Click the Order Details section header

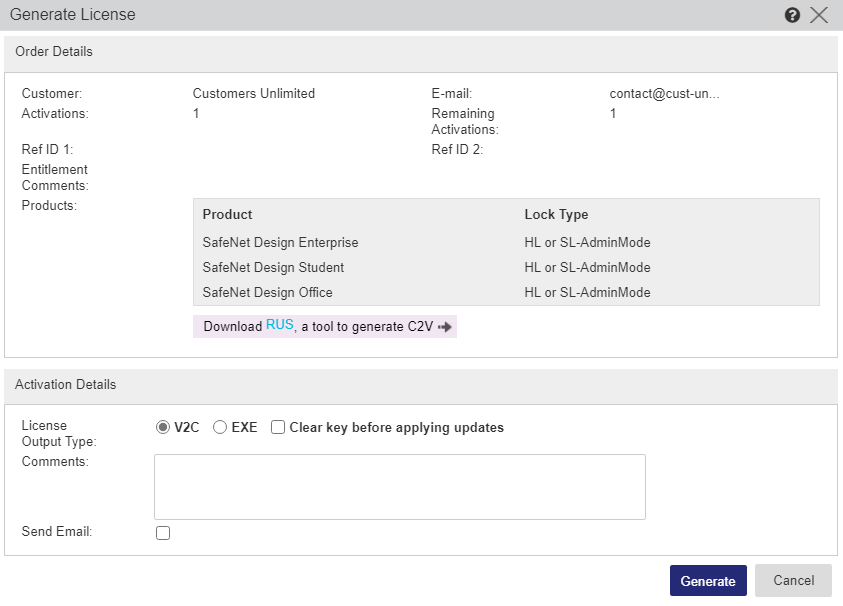click(x=421, y=54)
